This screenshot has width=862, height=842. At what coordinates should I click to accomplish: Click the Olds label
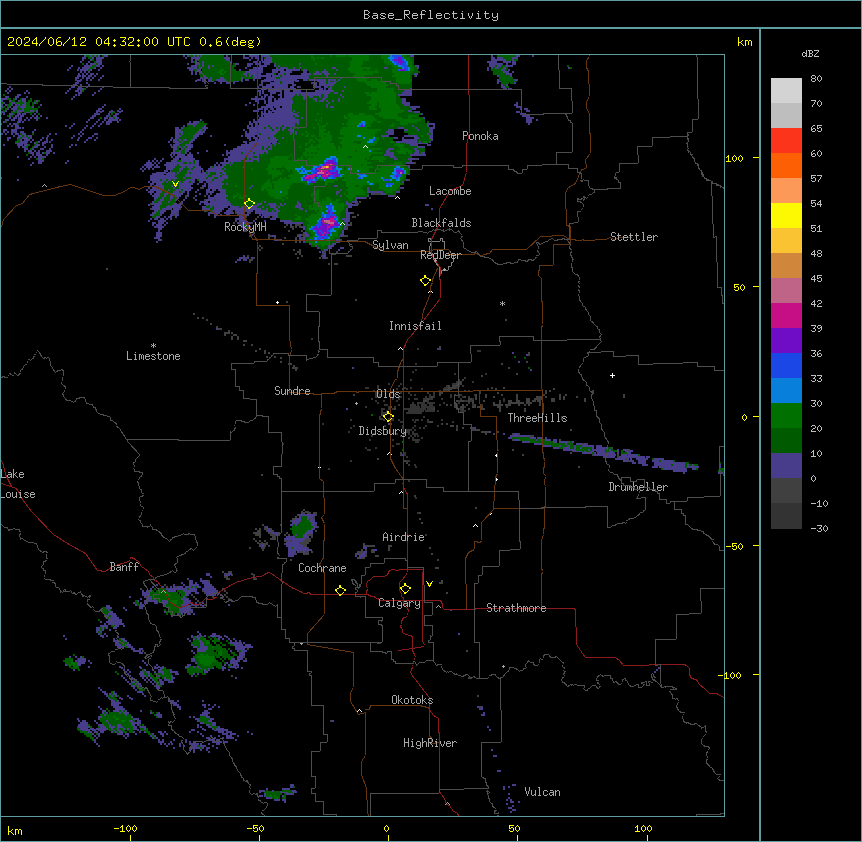click(388, 394)
